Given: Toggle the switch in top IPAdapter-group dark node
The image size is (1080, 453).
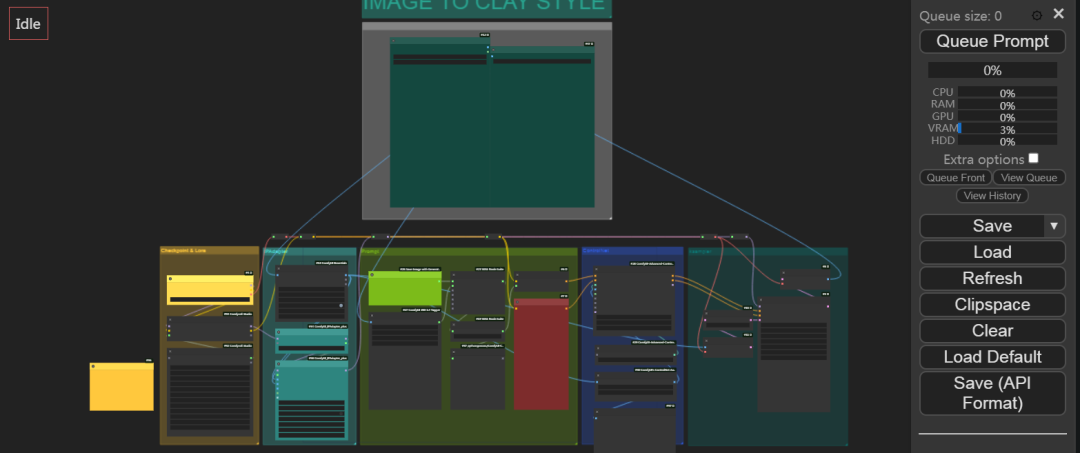Looking at the screenshot, I should pos(340,305).
